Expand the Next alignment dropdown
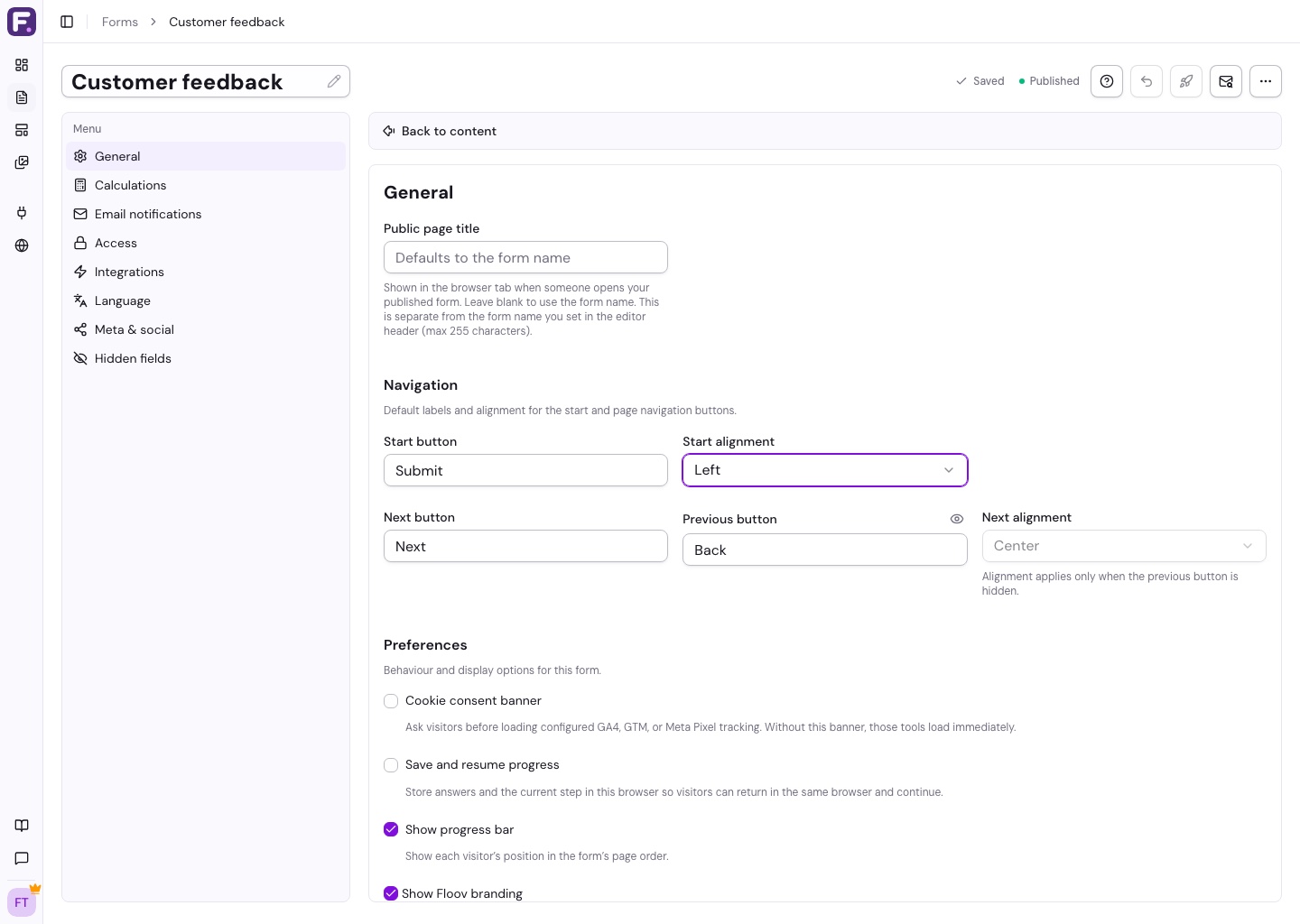The height and width of the screenshot is (924, 1300). coord(1124,546)
